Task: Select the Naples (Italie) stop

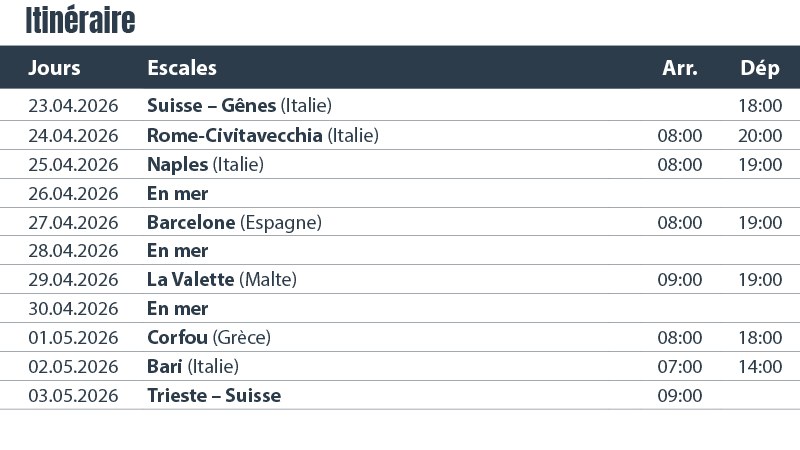Action: coord(205,164)
